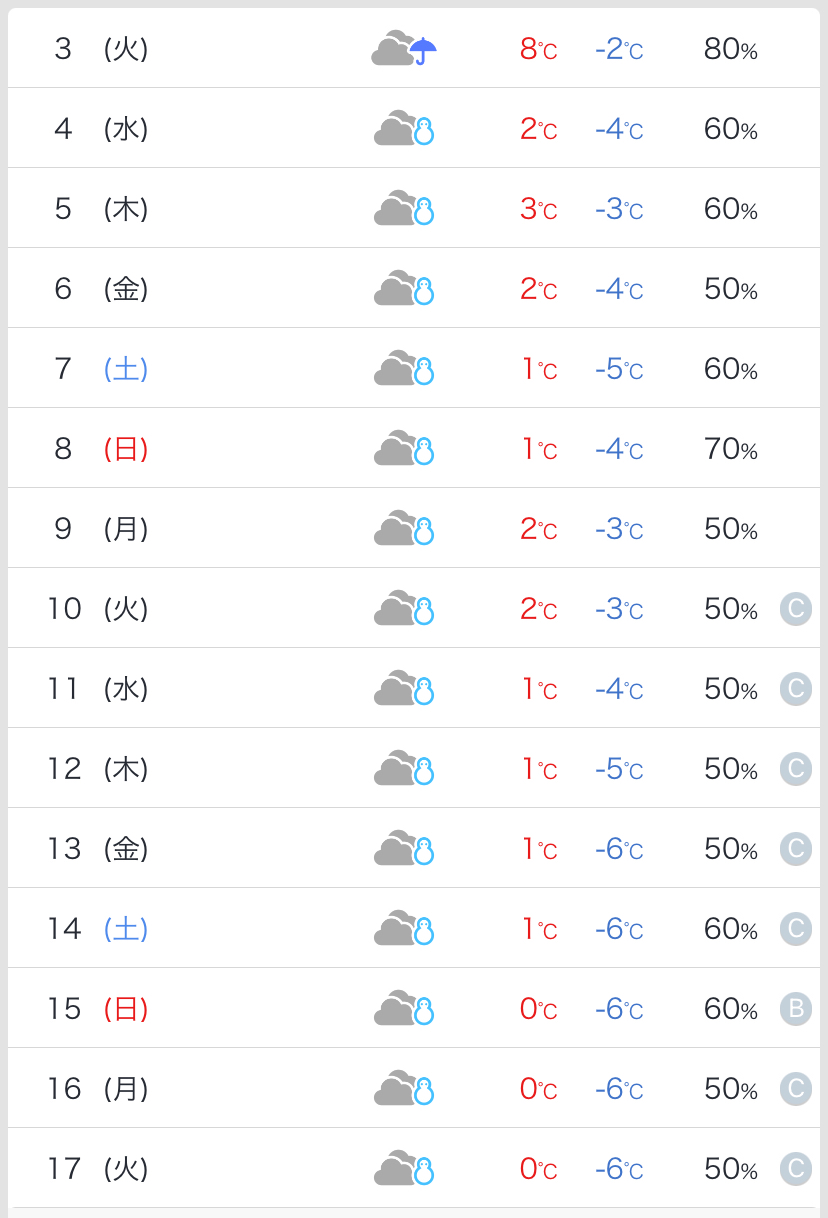Click the snow cloud icon for day 12
Image resolution: width=828 pixels, height=1218 pixels.
coord(404,769)
